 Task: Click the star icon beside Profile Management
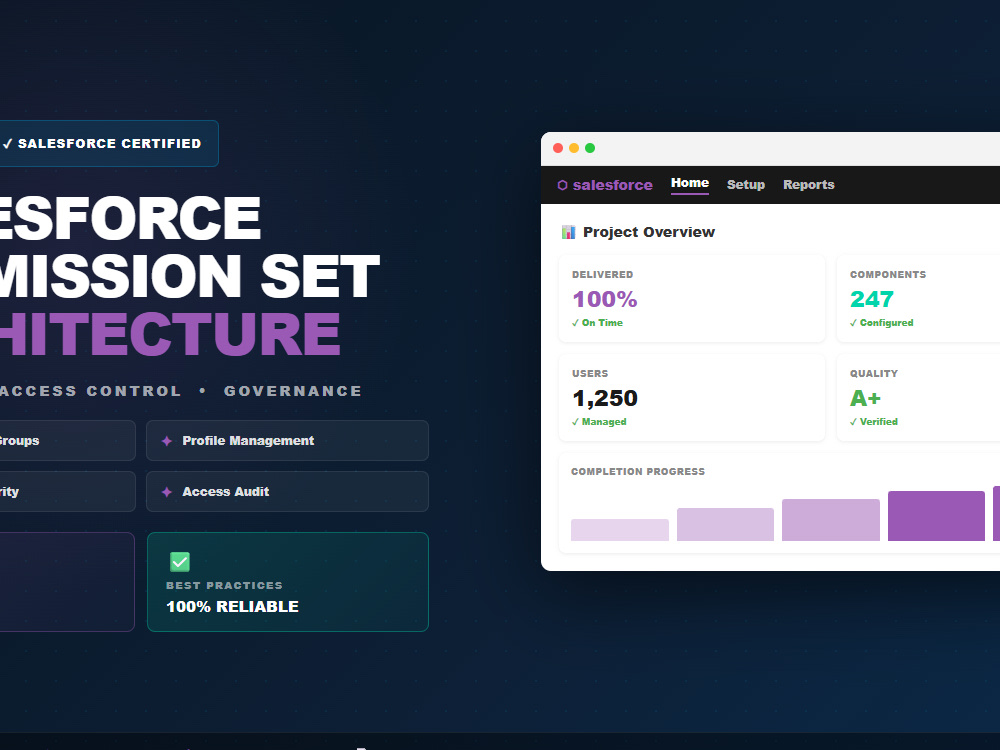click(x=166, y=441)
